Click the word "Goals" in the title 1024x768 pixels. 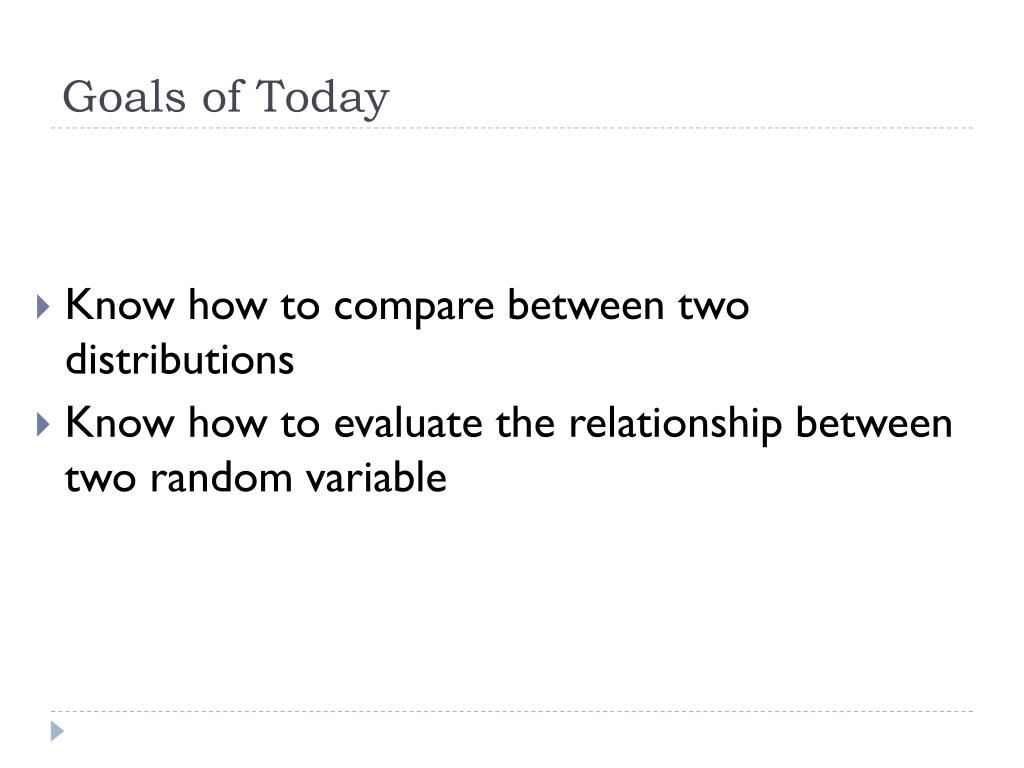tap(124, 98)
